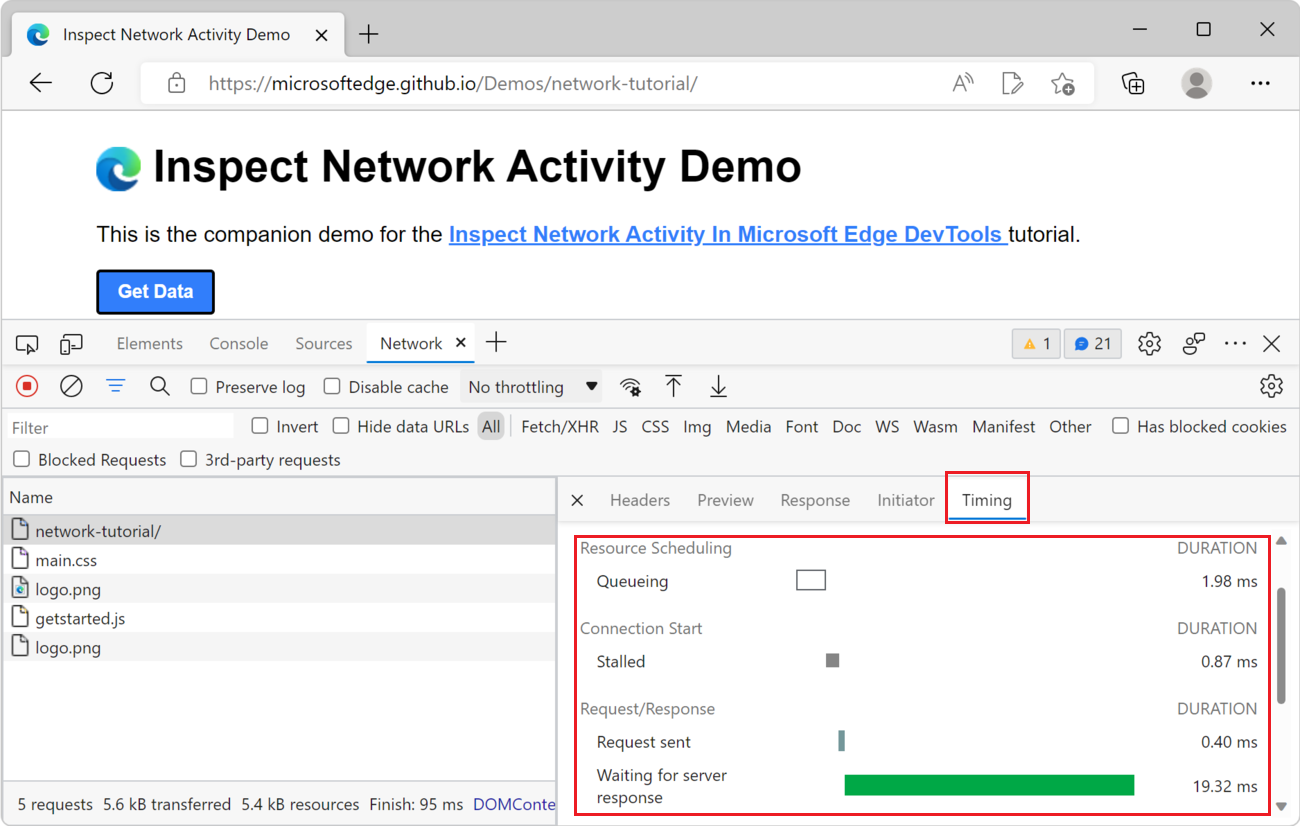Add more tools to DevTools tab bar
The width and height of the screenshot is (1300, 826).
pyautogui.click(x=496, y=343)
